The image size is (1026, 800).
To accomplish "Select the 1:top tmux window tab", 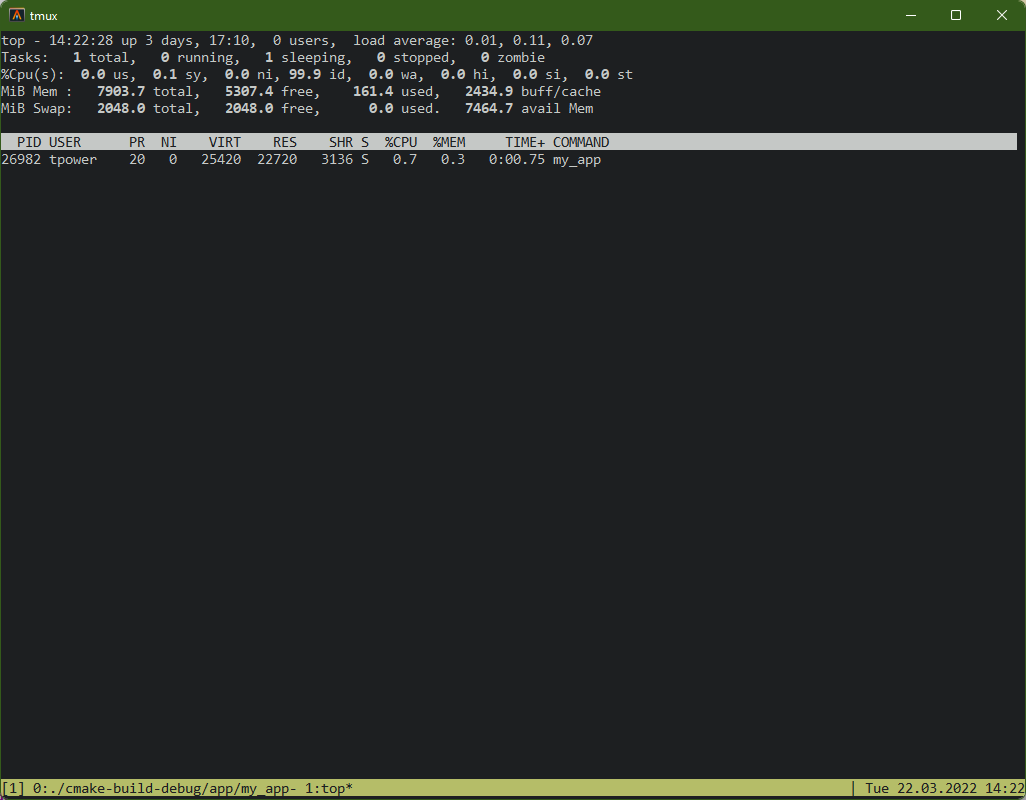I will pyautogui.click(x=324, y=789).
